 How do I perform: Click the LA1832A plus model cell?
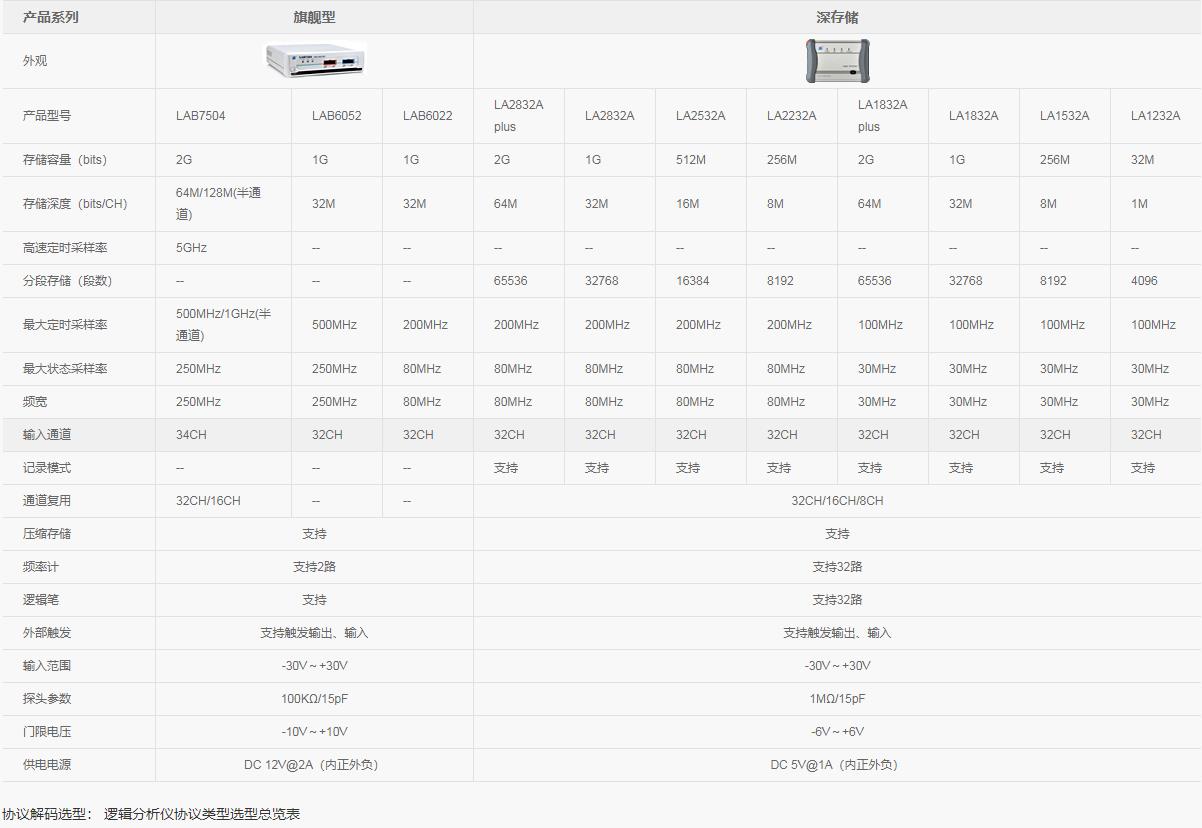(x=882, y=116)
